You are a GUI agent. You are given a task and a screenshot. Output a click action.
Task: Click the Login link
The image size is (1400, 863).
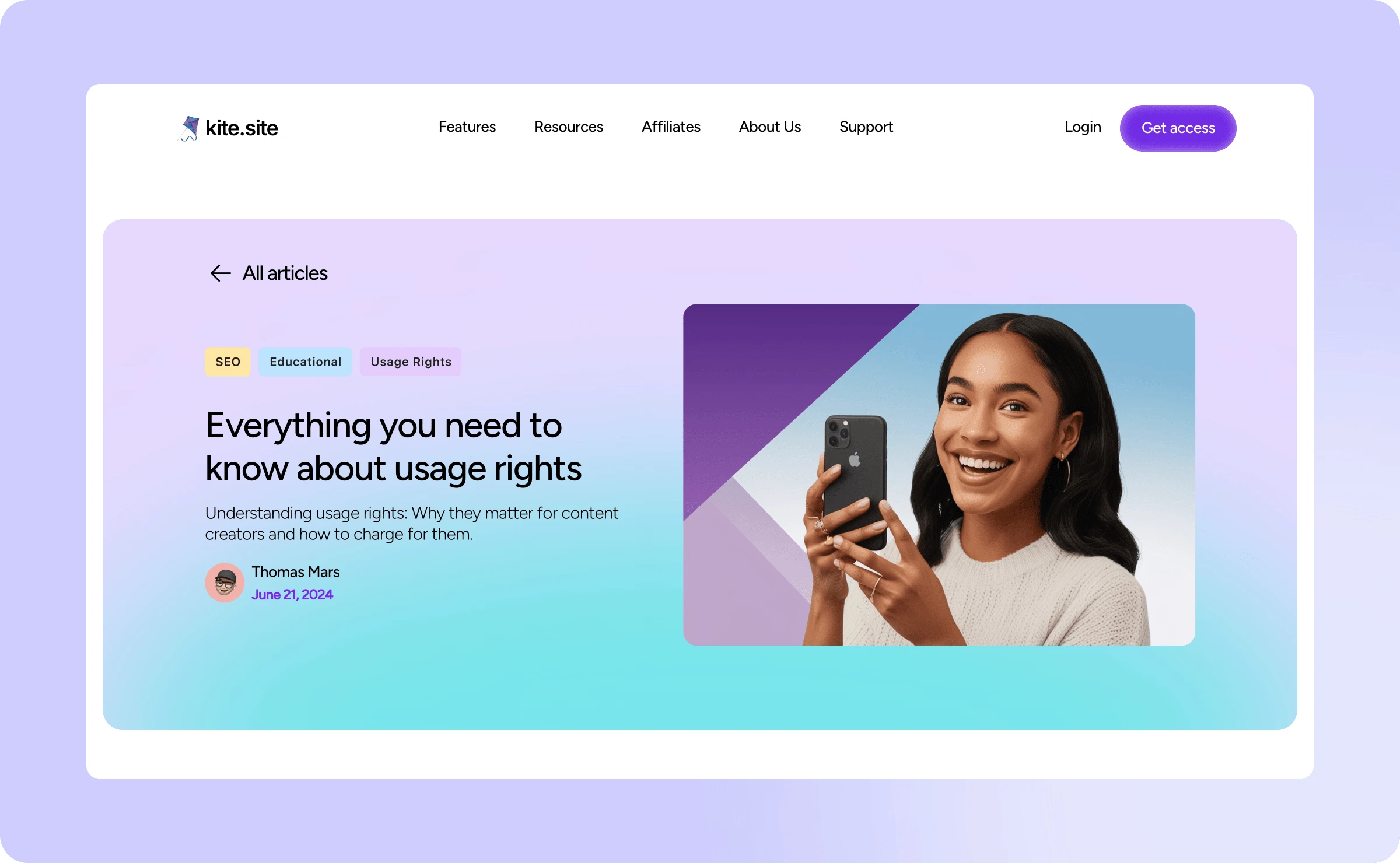[x=1083, y=127]
